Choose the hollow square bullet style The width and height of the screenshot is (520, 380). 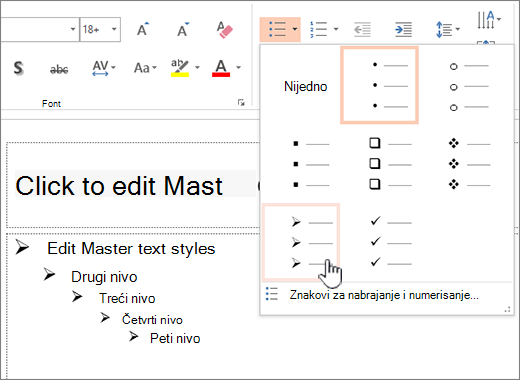click(390, 163)
